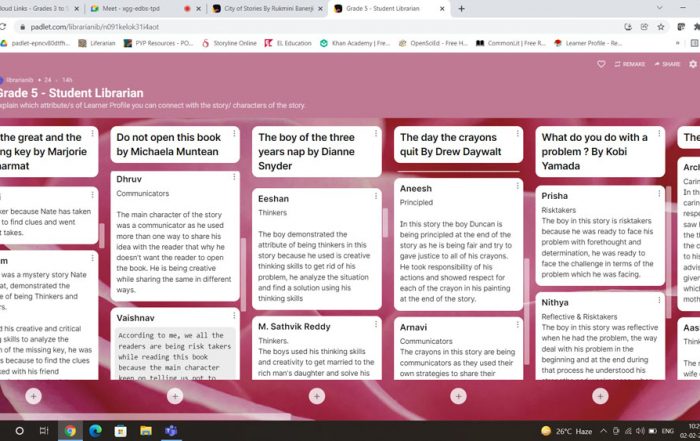
Task: Open padlet-epncv80dtfh bookmark
Action: coord(36,43)
